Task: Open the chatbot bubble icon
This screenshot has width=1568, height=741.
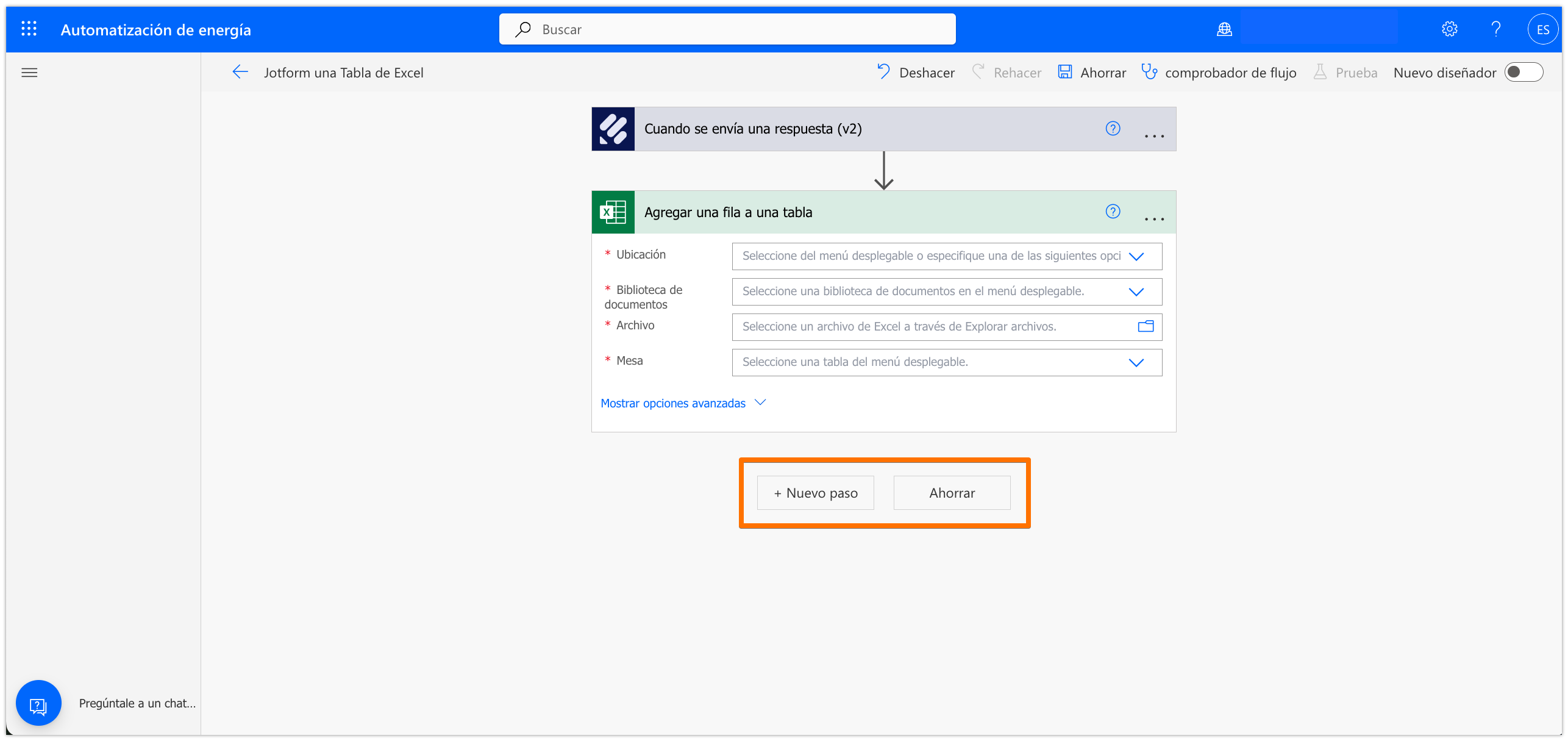Action: pyautogui.click(x=38, y=703)
